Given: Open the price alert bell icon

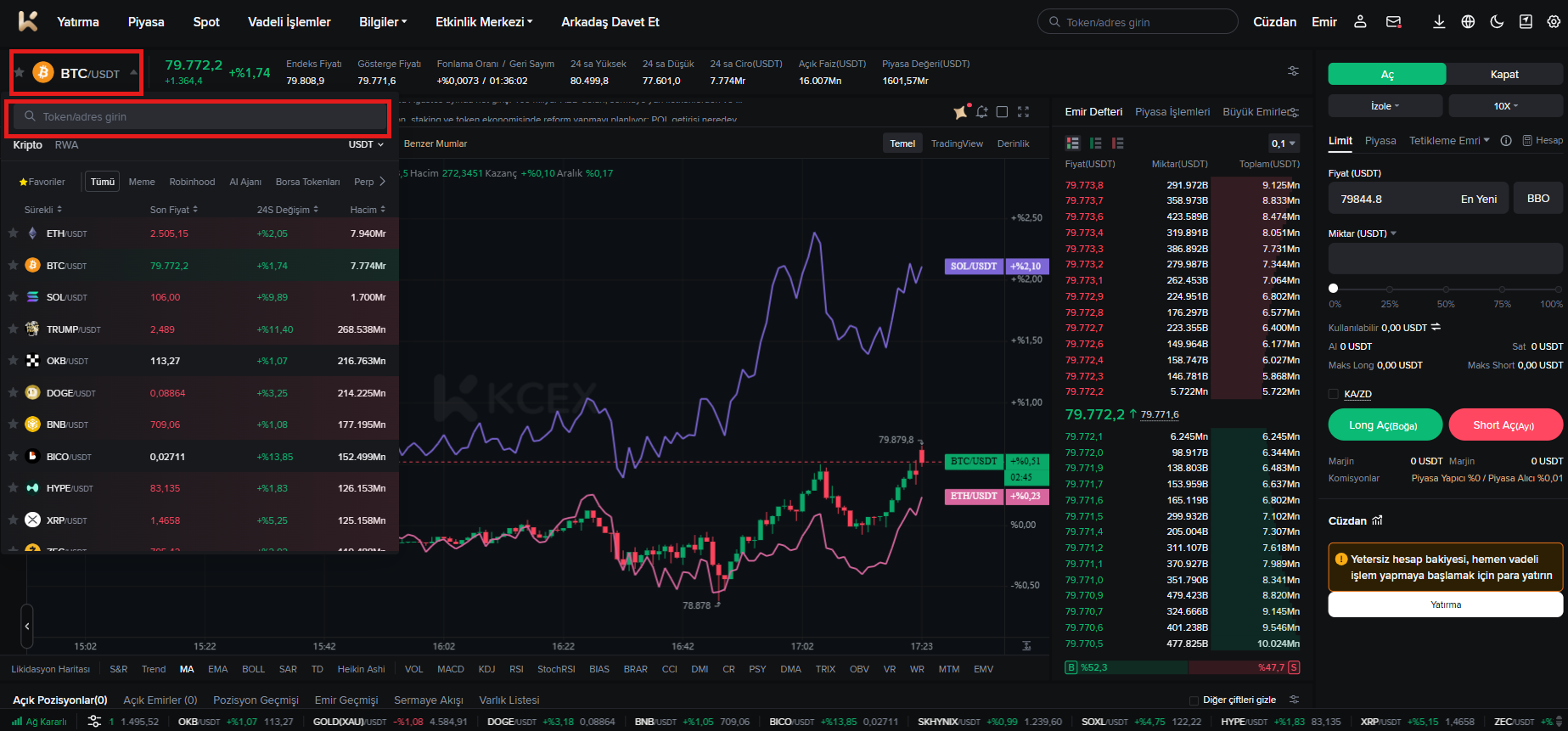Looking at the screenshot, I should (982, 112).
